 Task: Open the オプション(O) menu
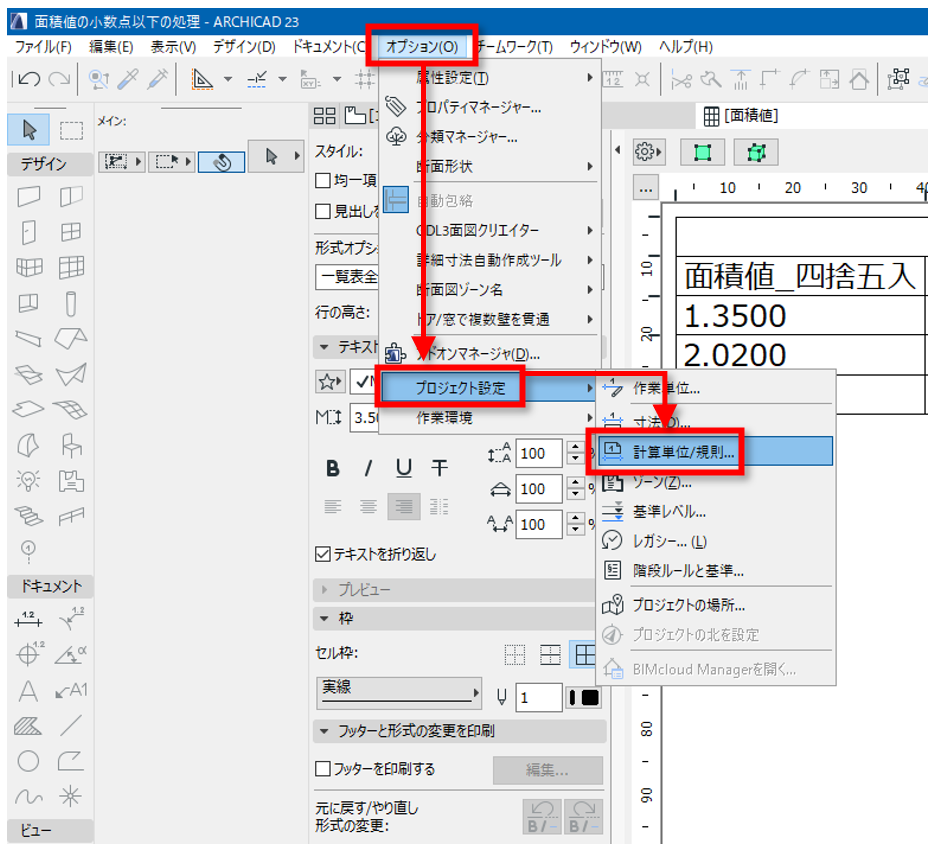tap(422, 47)
